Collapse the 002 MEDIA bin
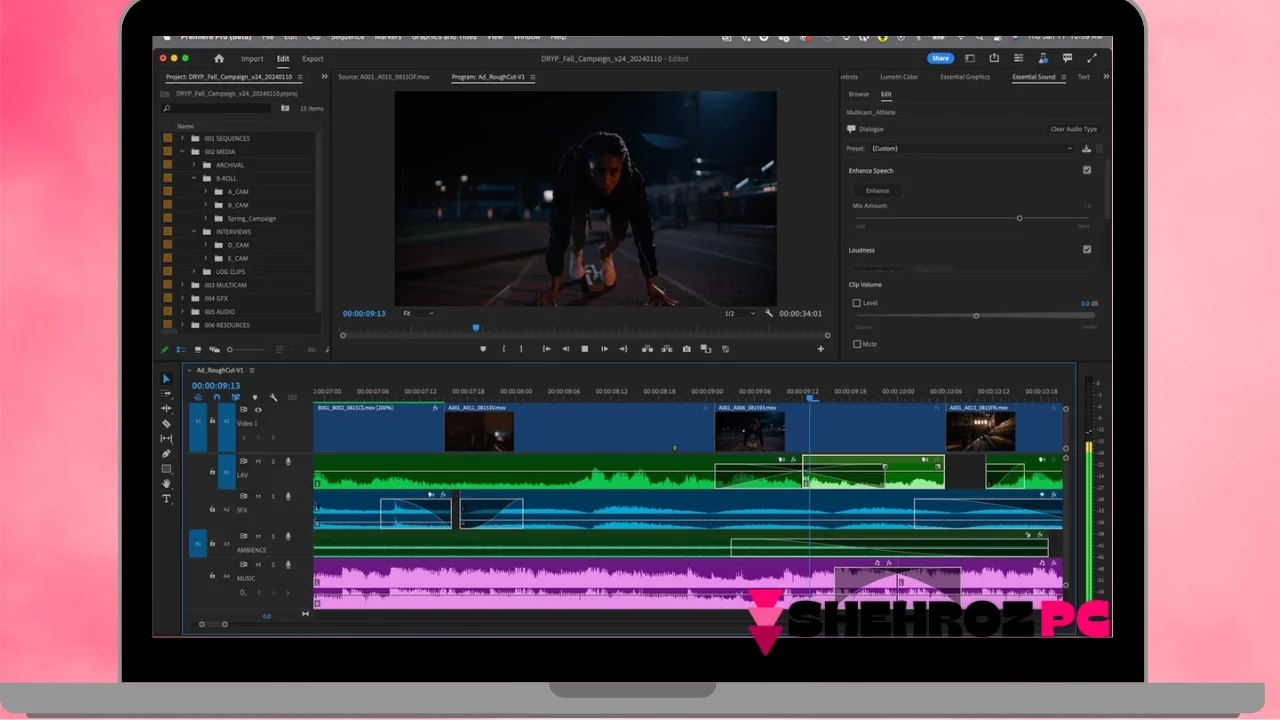This screenshot has height=720, width=1280. pos(182,152)
